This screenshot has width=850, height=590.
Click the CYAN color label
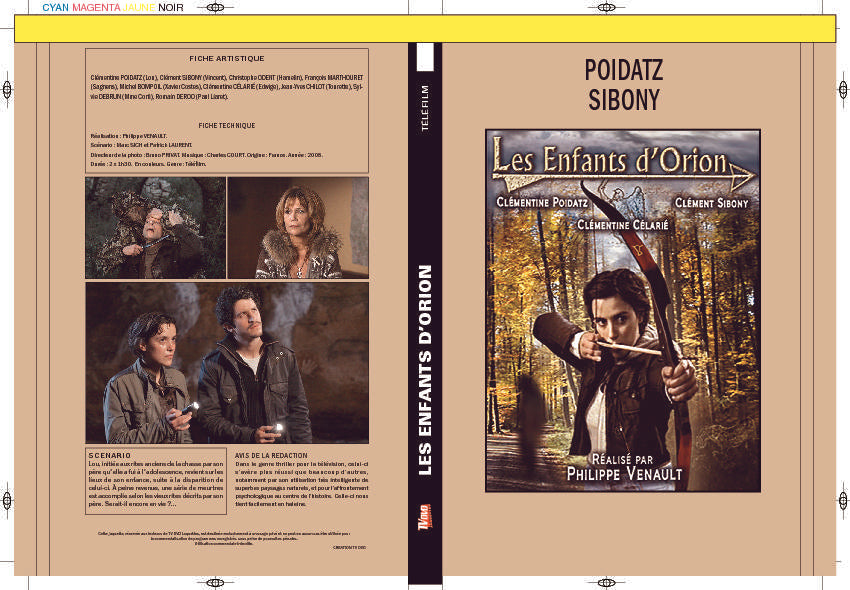pos(55,8)
